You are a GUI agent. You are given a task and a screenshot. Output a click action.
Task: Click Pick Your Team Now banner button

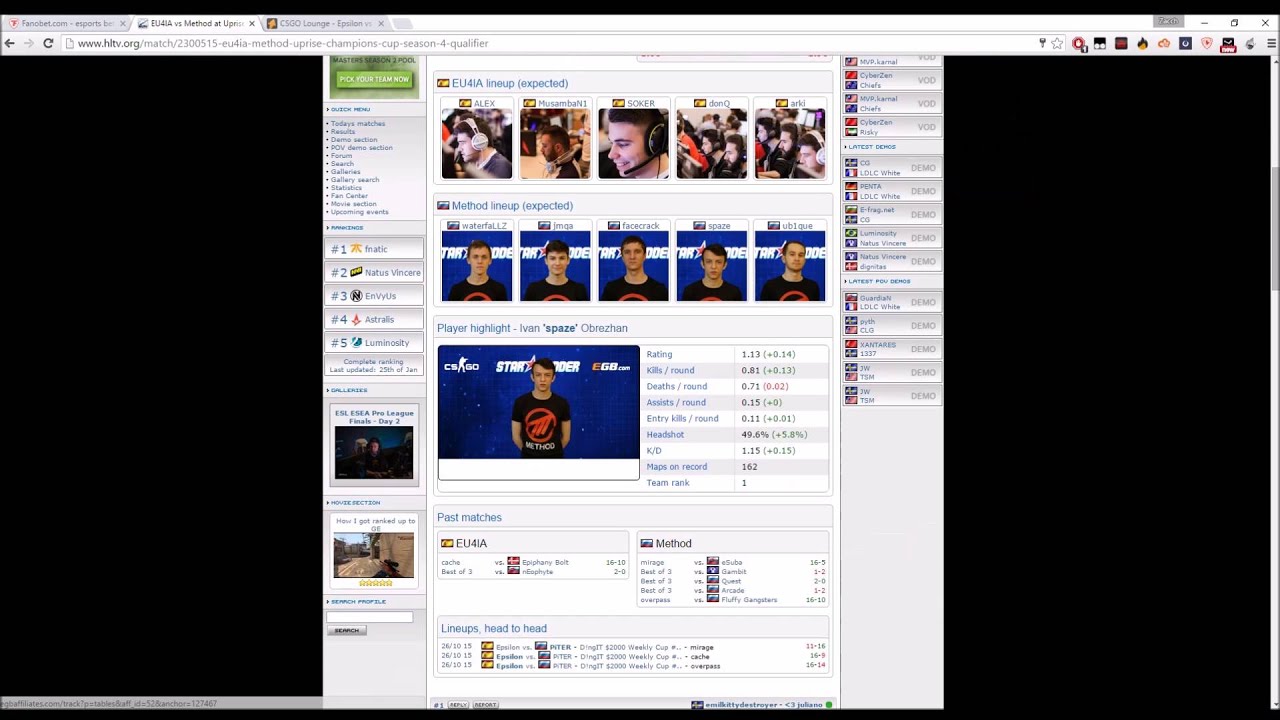[374, 79]
